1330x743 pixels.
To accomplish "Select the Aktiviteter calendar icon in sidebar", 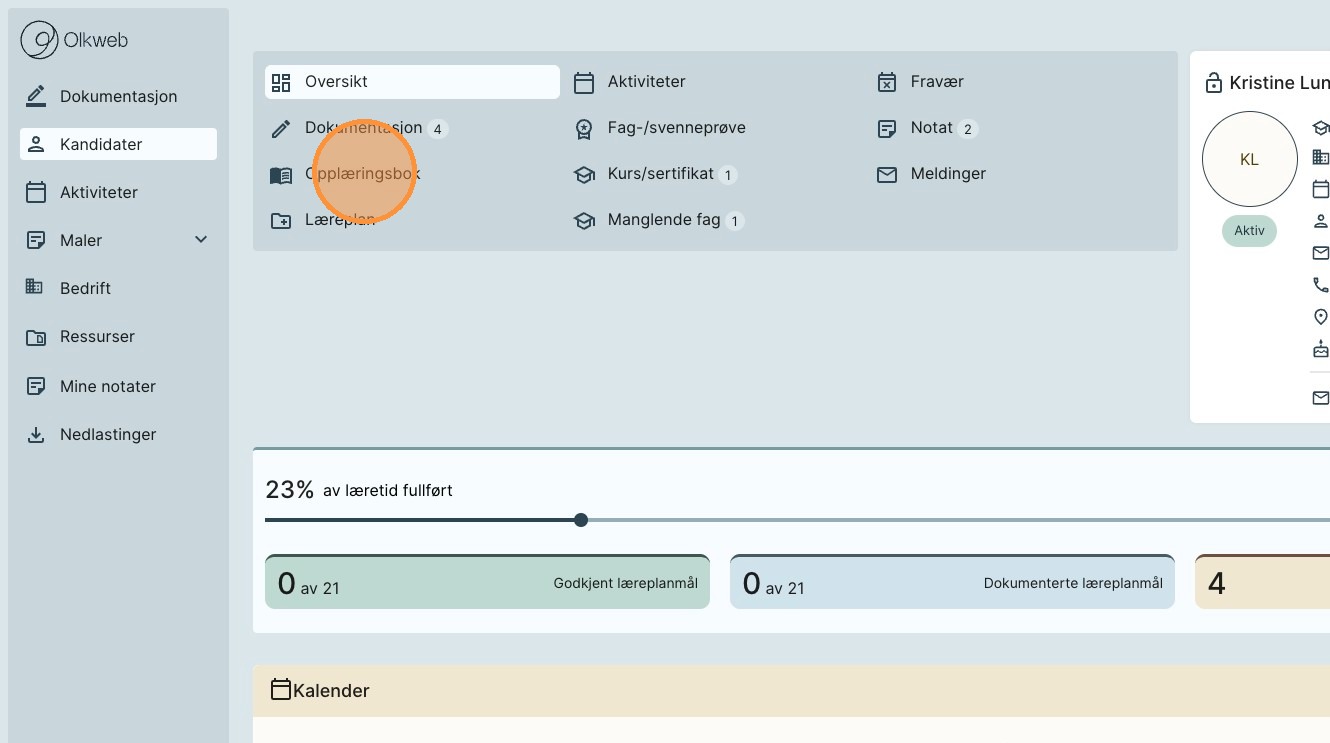I will (x=36, y=192).
